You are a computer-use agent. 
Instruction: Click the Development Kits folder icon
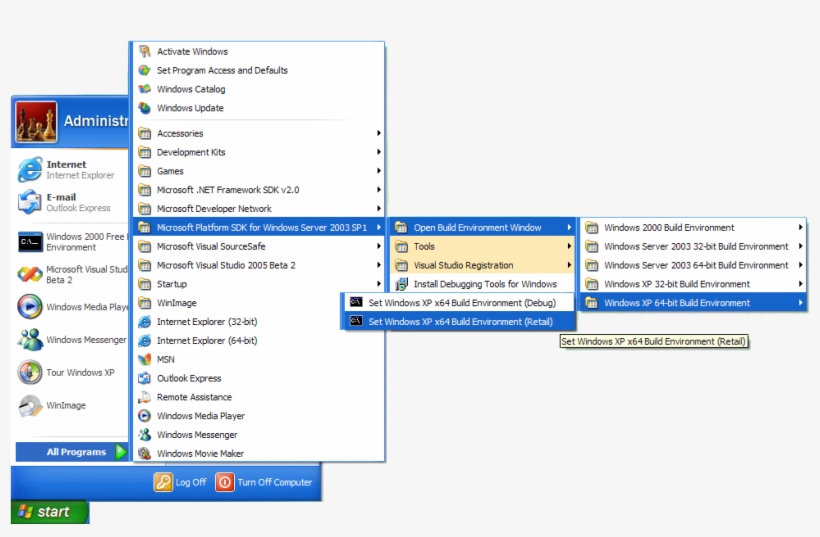[145, 152]
